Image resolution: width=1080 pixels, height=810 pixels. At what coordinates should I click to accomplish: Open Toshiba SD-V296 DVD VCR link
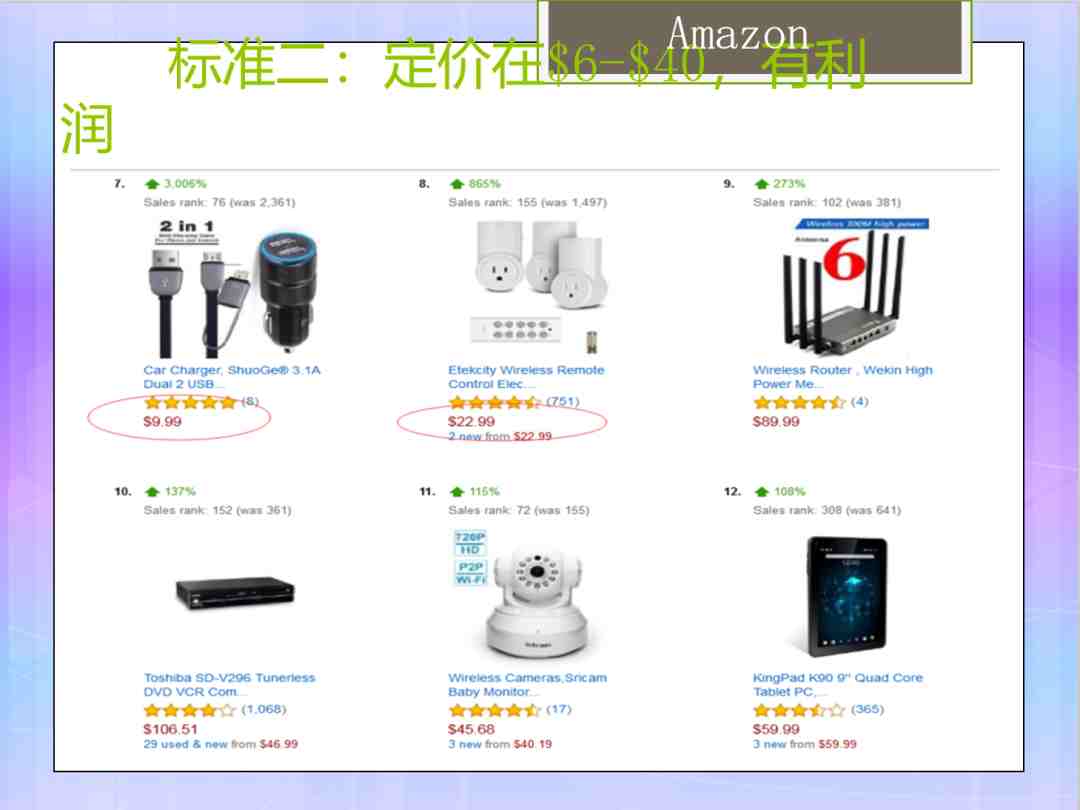(229, 685)
